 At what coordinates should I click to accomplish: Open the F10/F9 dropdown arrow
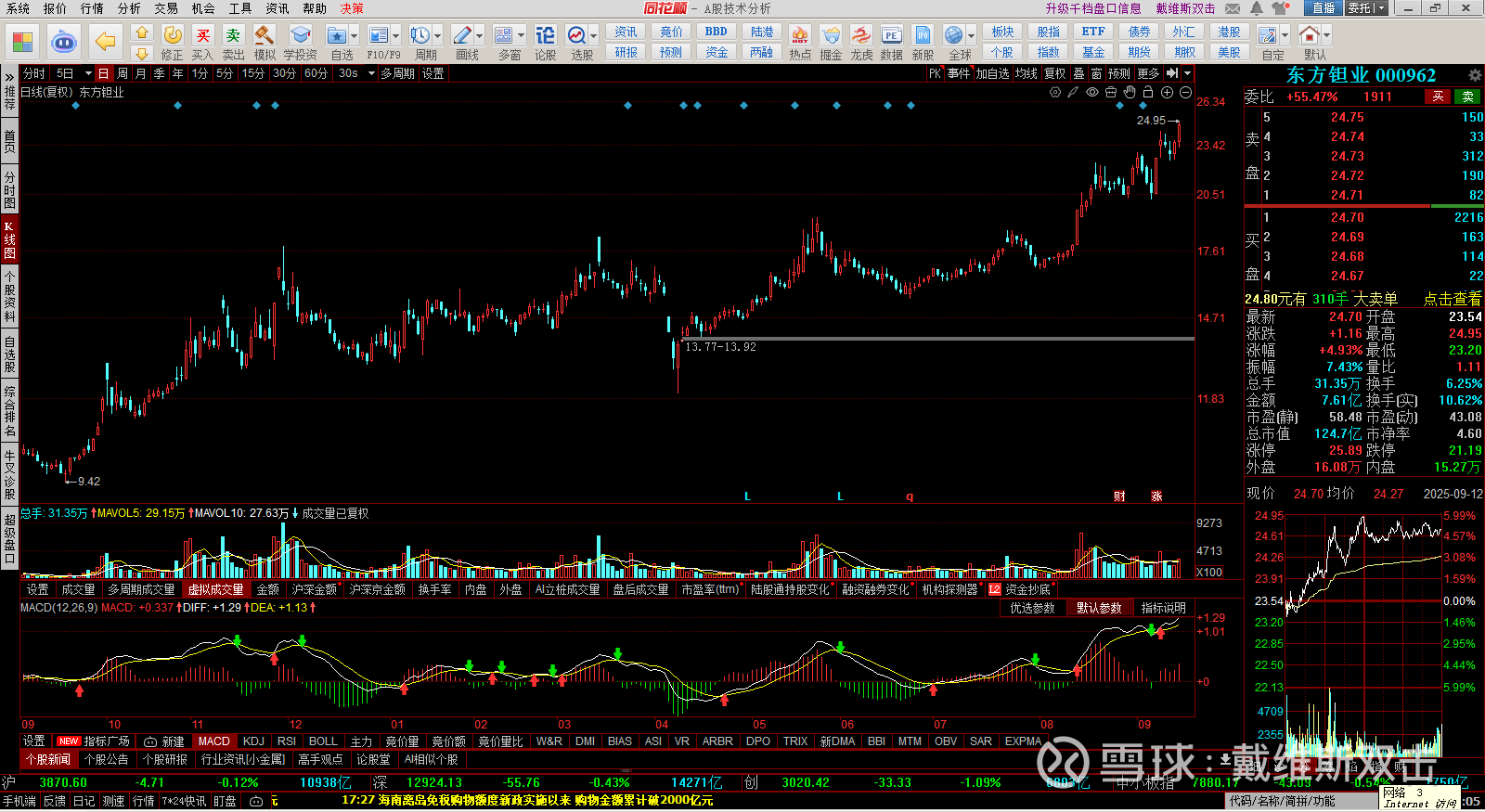click(x=395, y=36)
